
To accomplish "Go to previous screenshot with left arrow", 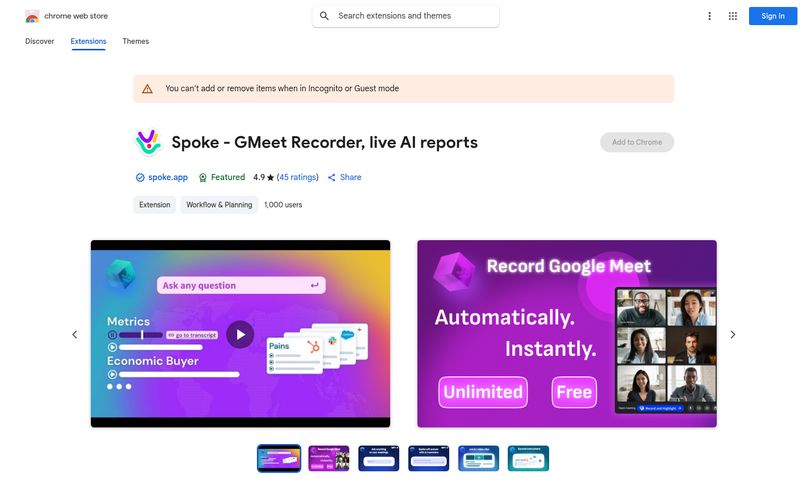I will coord(74,334).
